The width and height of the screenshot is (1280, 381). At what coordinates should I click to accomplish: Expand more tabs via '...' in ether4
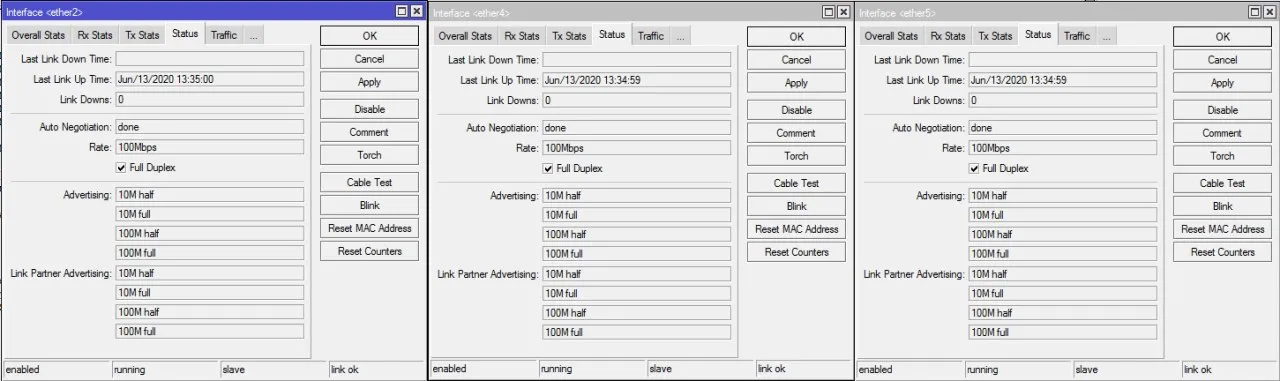[680, 36]
